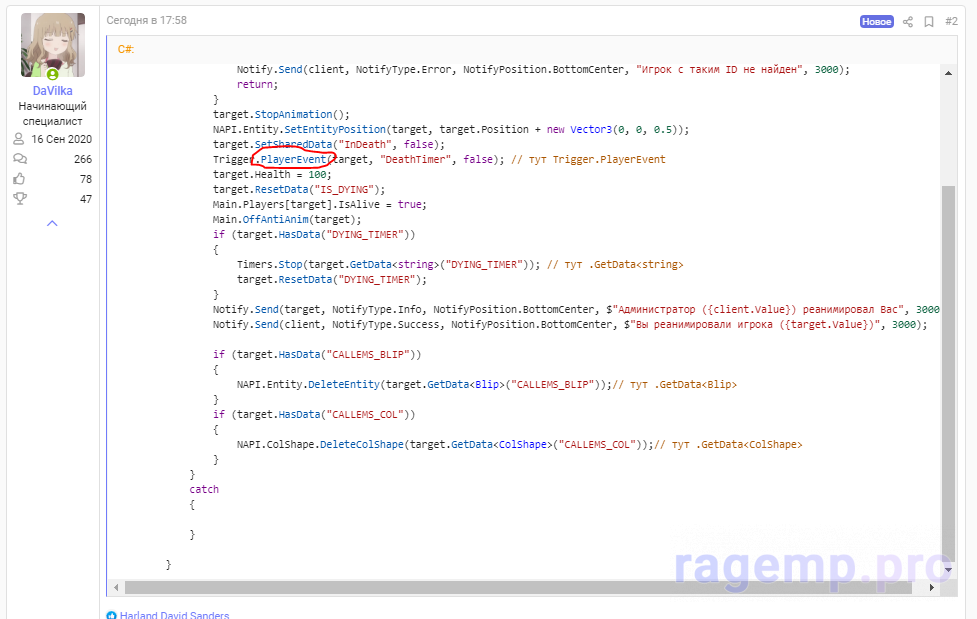Open the post #2 permalink
This screenshot has height=619, width=977.
coord(951,21)
